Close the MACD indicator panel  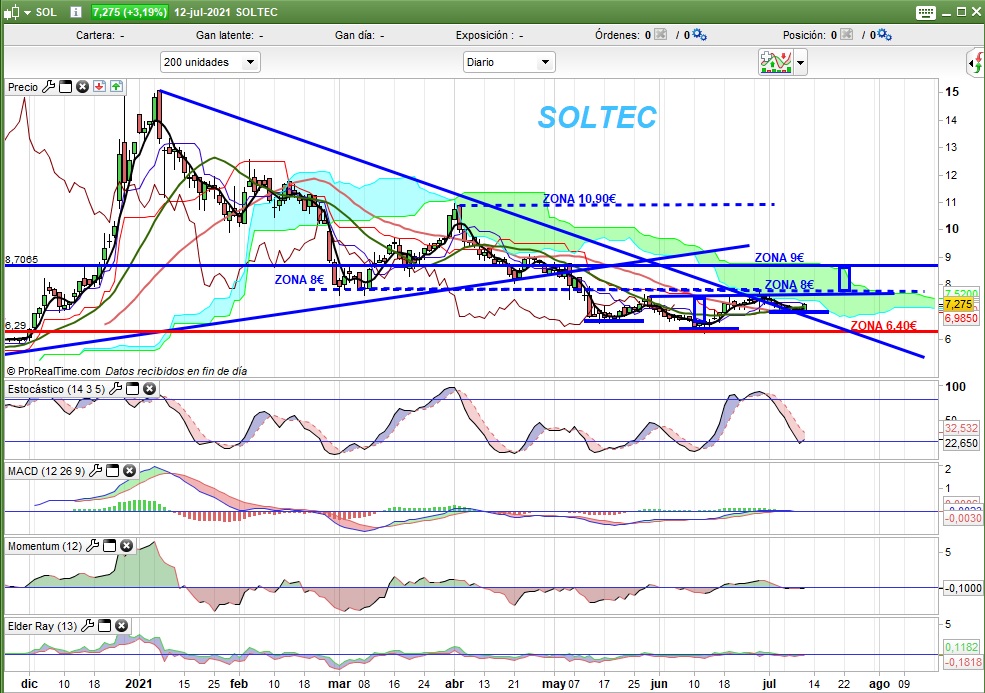129,471
